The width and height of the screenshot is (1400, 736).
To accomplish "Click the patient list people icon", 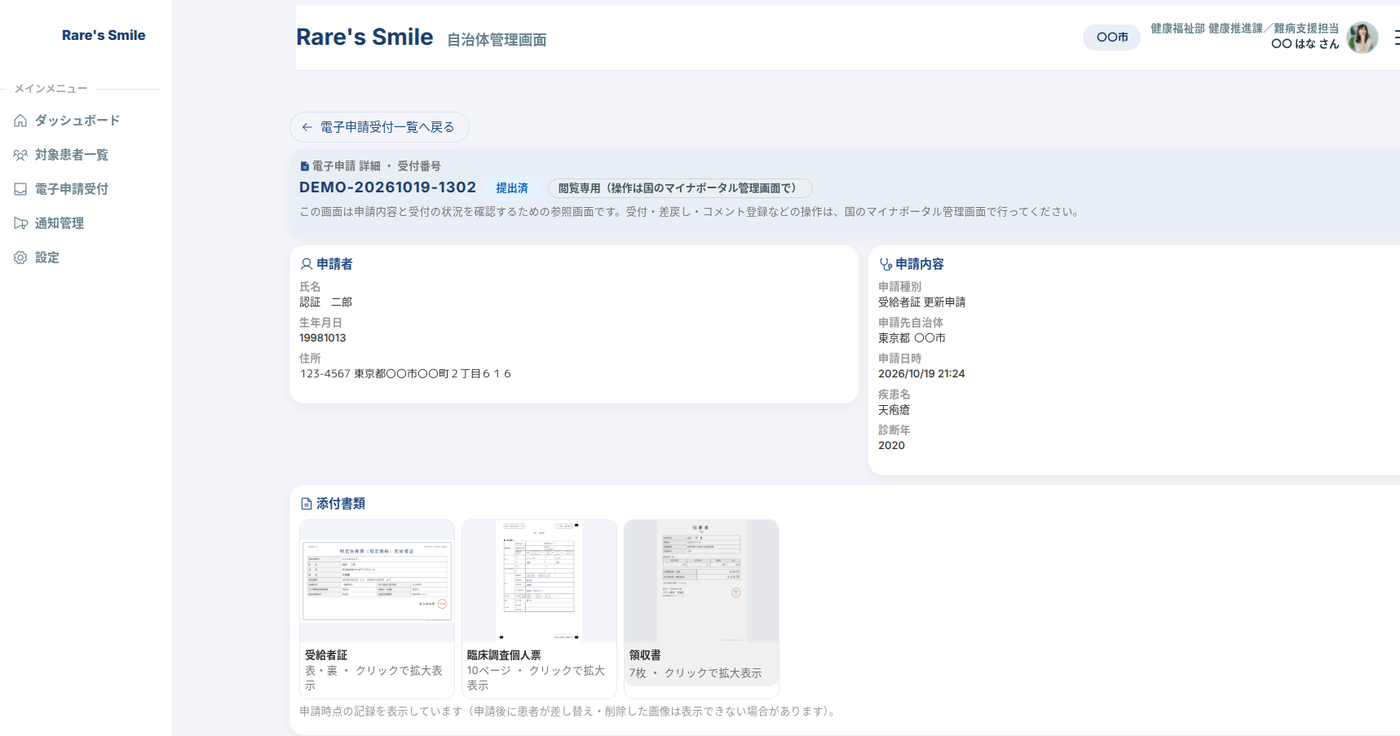I will (20, 155).
